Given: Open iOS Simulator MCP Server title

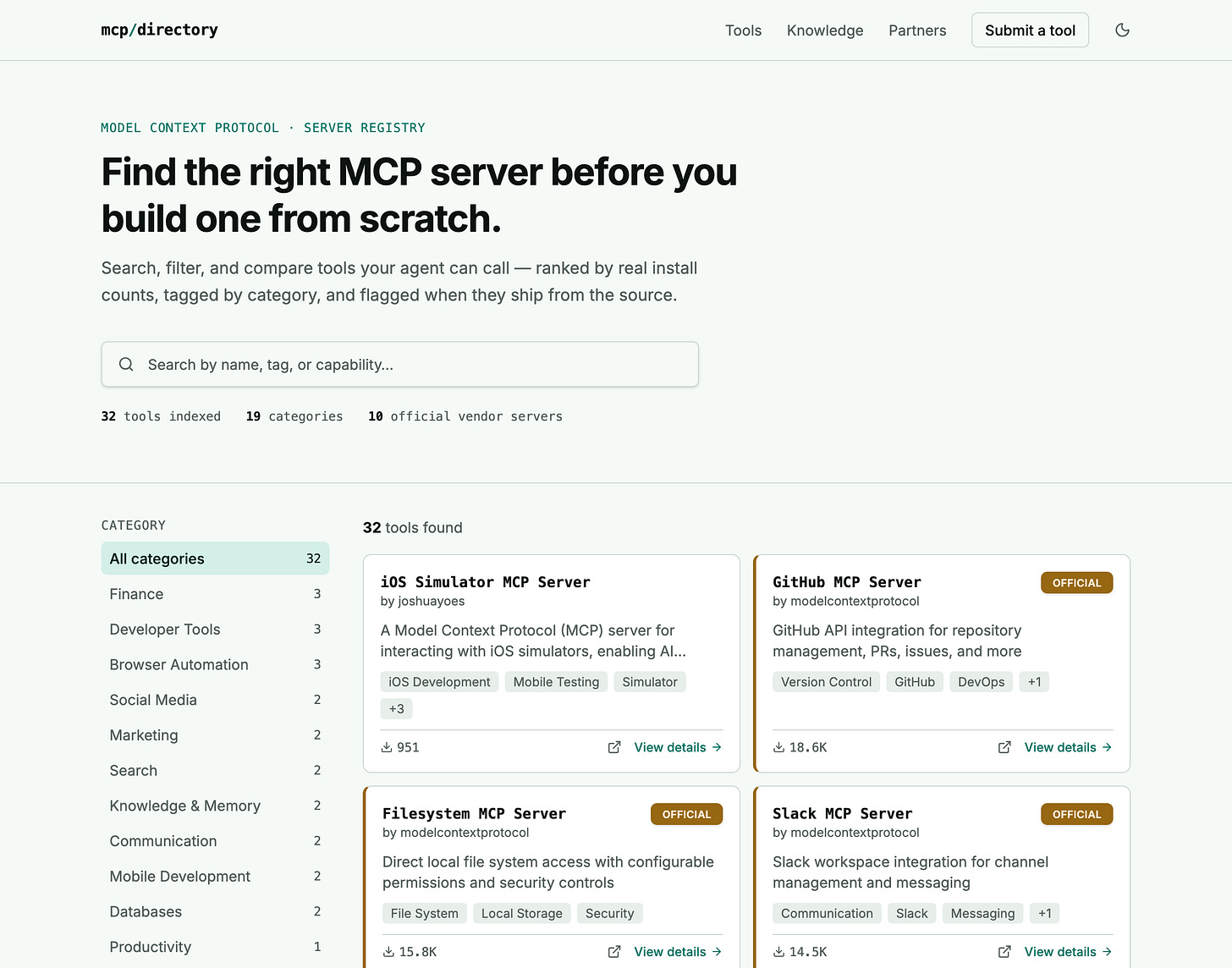Looking at the screenshot, I should pos(485,582).
